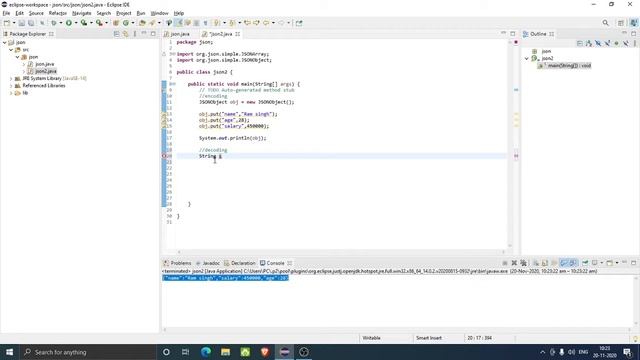The height and width of the screenshot is (360, 640).
Task: Collapse json2 class in Outline
Action: (x=527, y=58)
